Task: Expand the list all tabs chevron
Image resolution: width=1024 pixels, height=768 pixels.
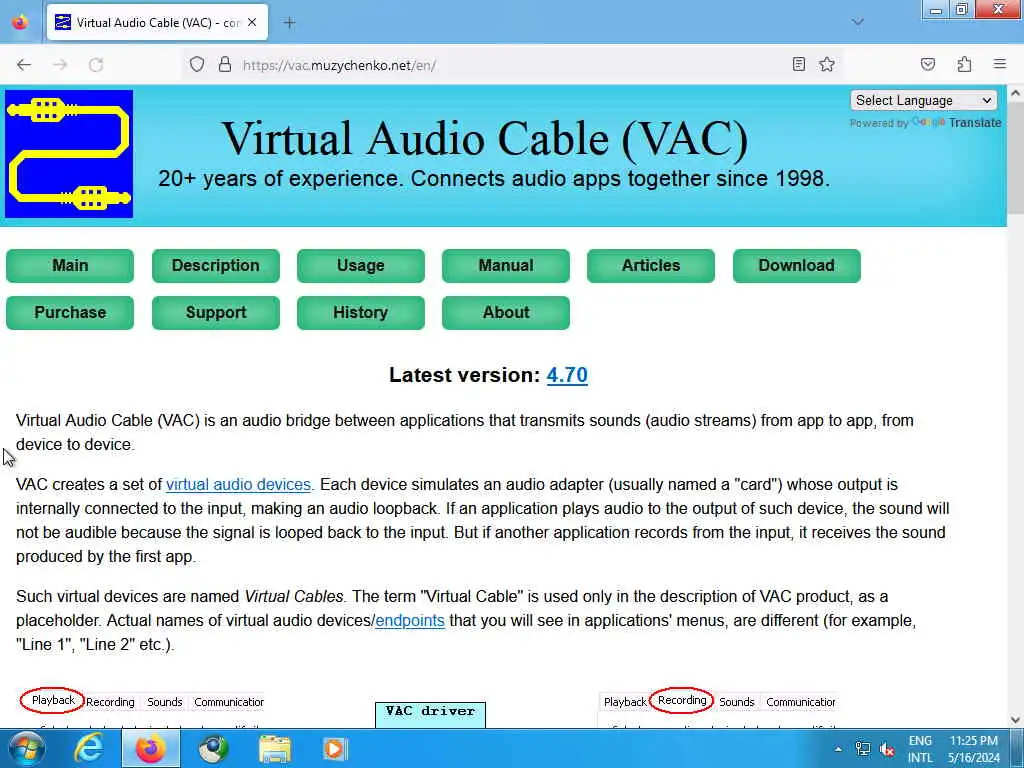Action: 857,22
